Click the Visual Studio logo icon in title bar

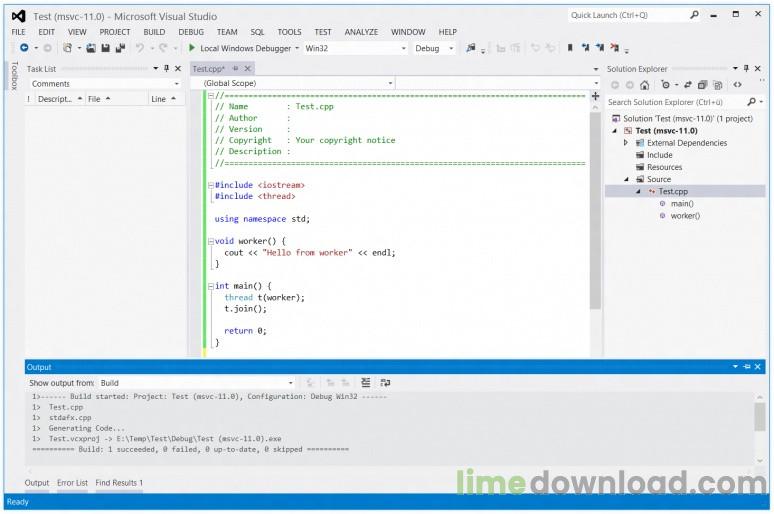point(19,16)
